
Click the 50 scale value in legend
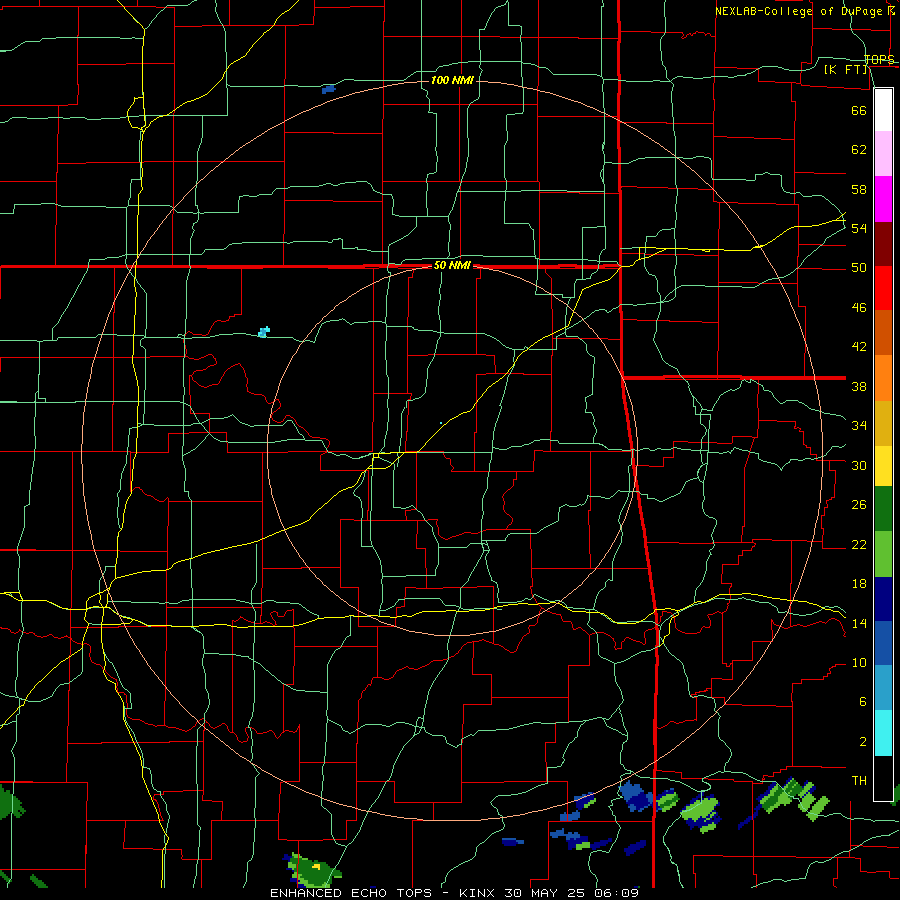(859, 267)
